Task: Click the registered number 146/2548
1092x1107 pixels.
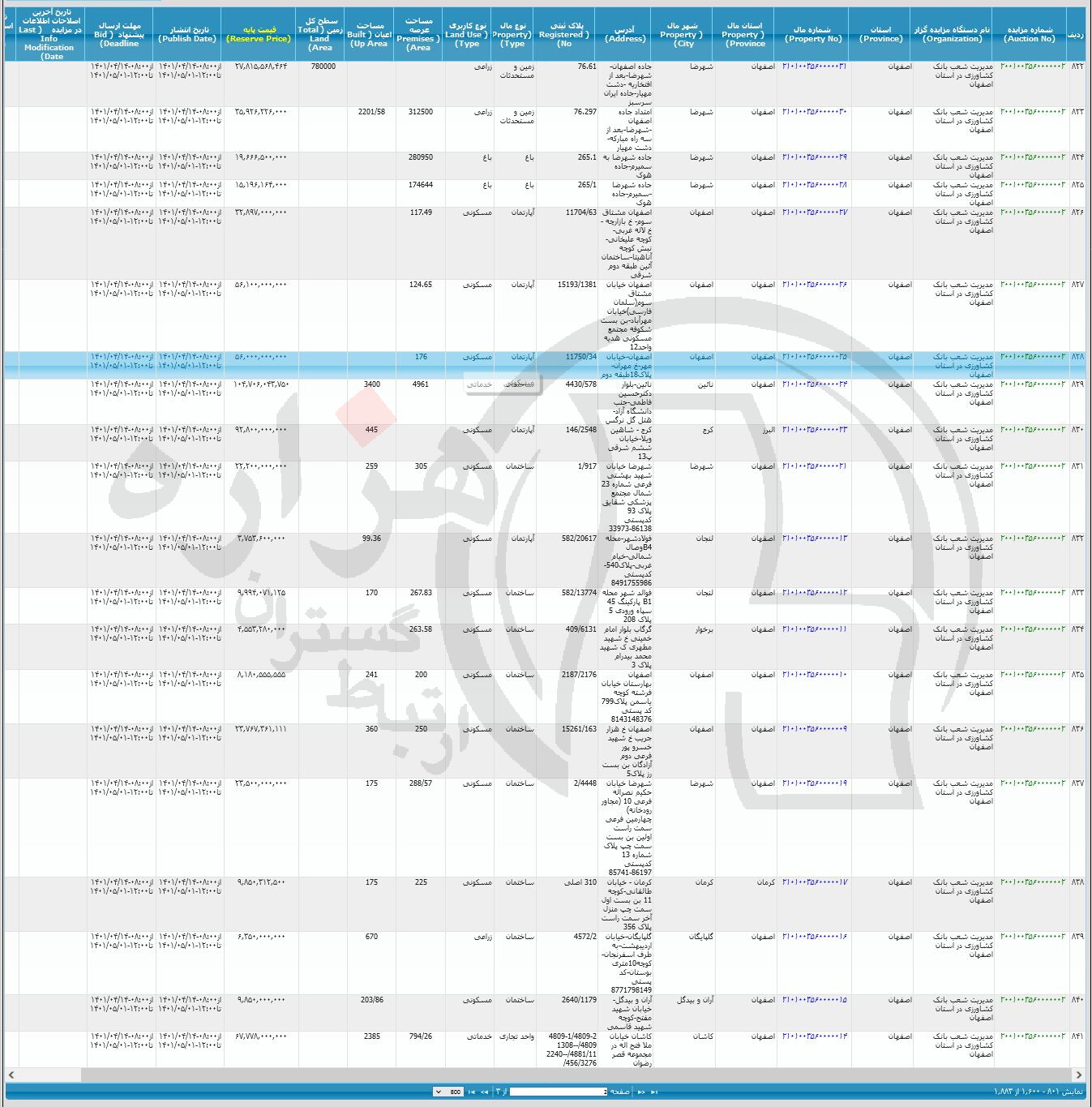Action: [581, 430]
